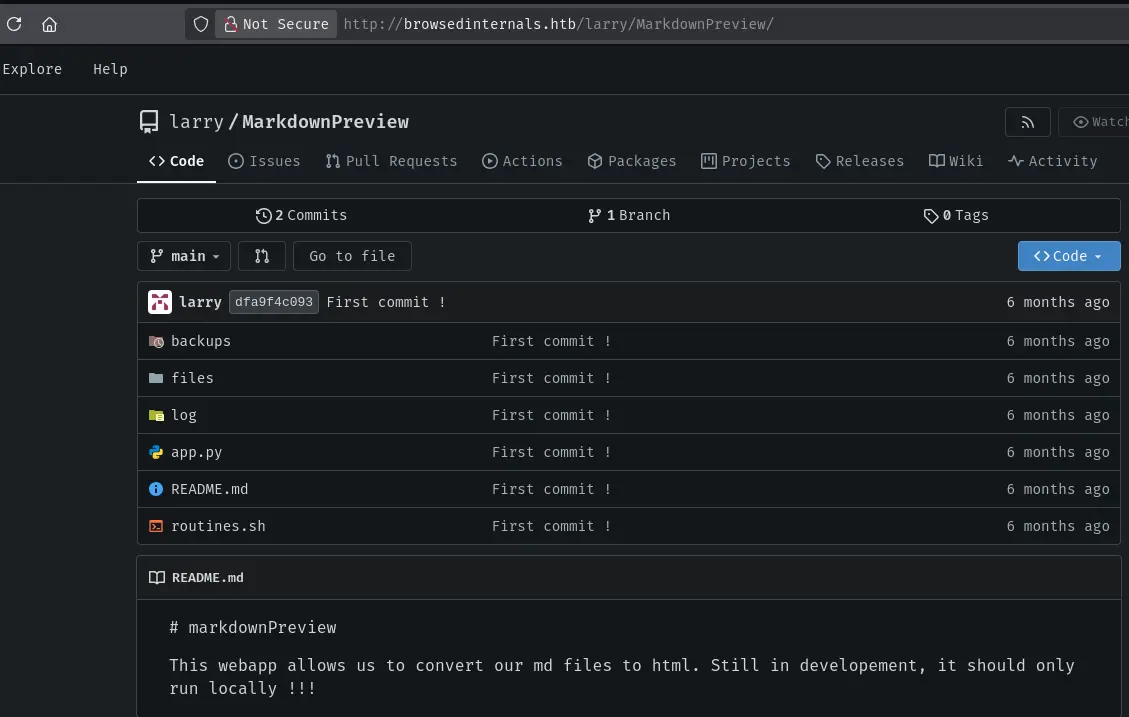Viewport: 1129px width, 717px height.
Task: Open the Pull Requests tab
Action: [391, 161]
